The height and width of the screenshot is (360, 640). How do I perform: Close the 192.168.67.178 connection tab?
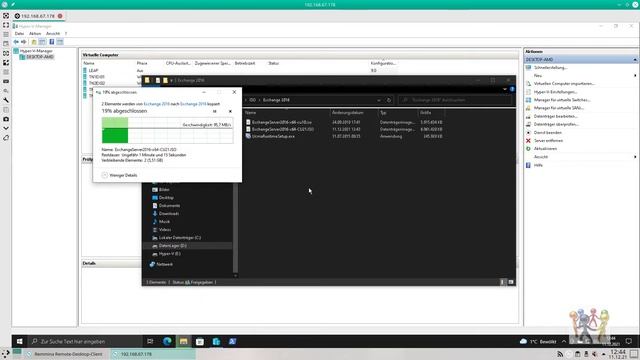click(60, 16)
